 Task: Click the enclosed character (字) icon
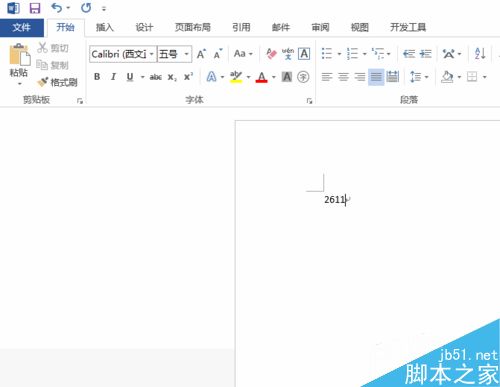pos(303,77)
